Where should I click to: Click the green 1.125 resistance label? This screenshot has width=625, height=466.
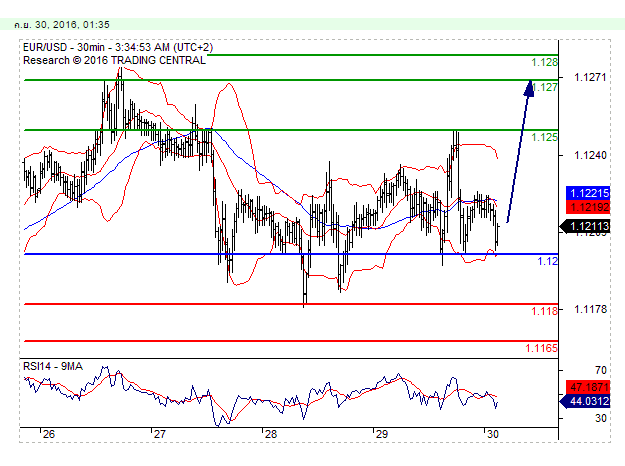(x=544, y=137)
